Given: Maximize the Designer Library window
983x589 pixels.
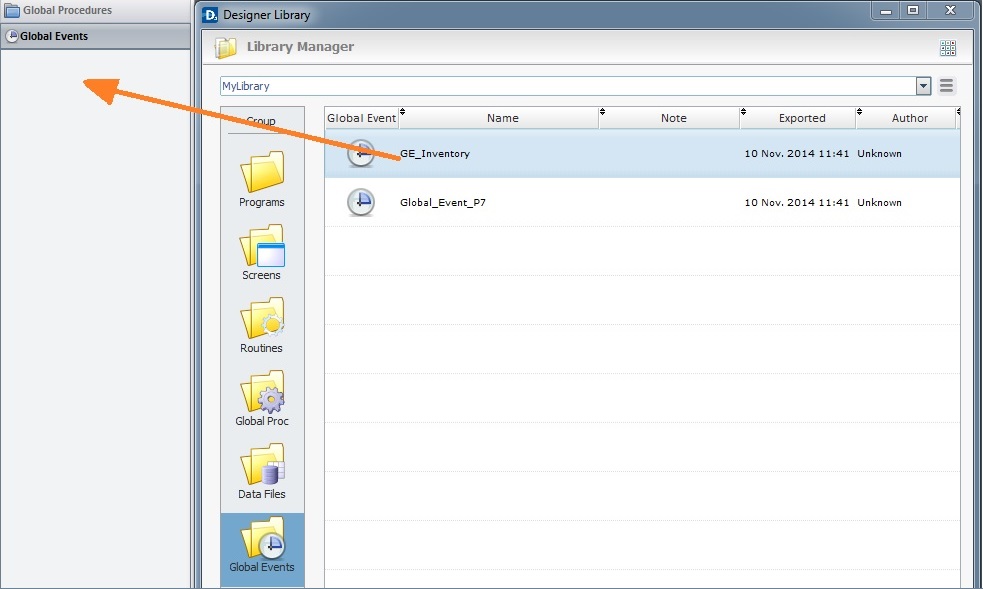Looking at the screenshot, I should coord(913,11).
